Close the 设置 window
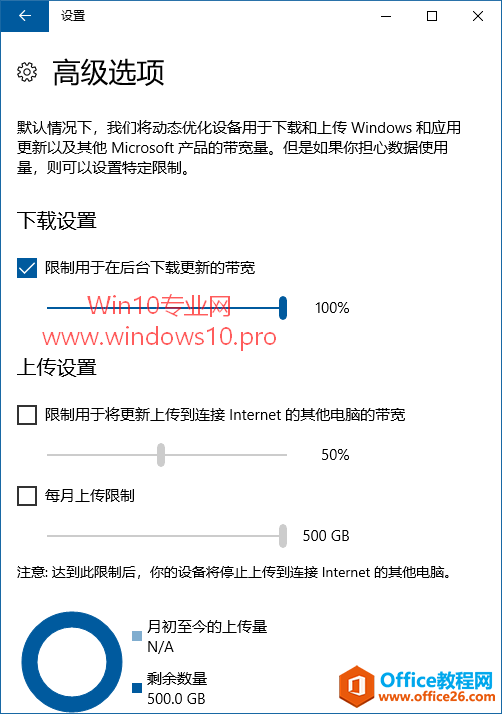Image resolution: width=502 pixels, height=714 pixels. point(478,16)
